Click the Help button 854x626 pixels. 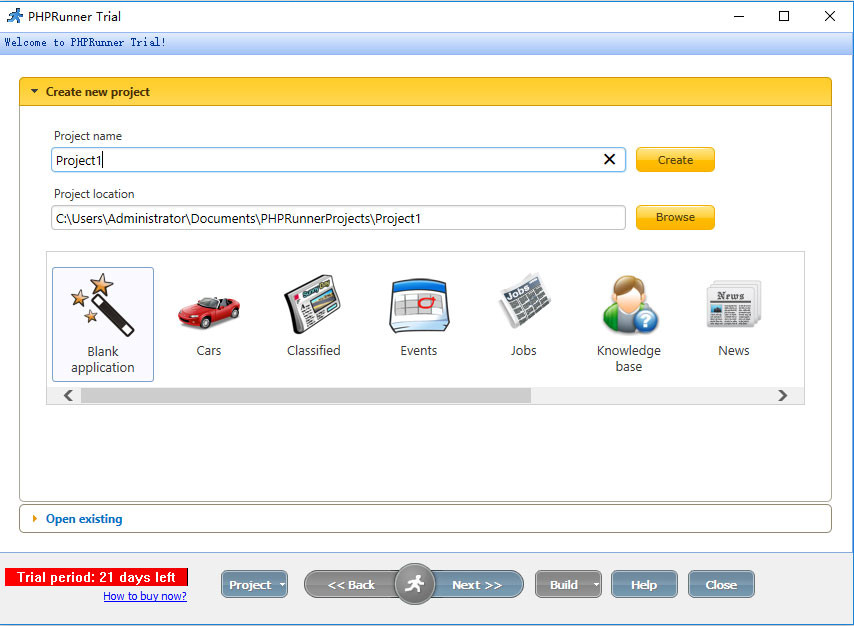[x=644, y=585]
